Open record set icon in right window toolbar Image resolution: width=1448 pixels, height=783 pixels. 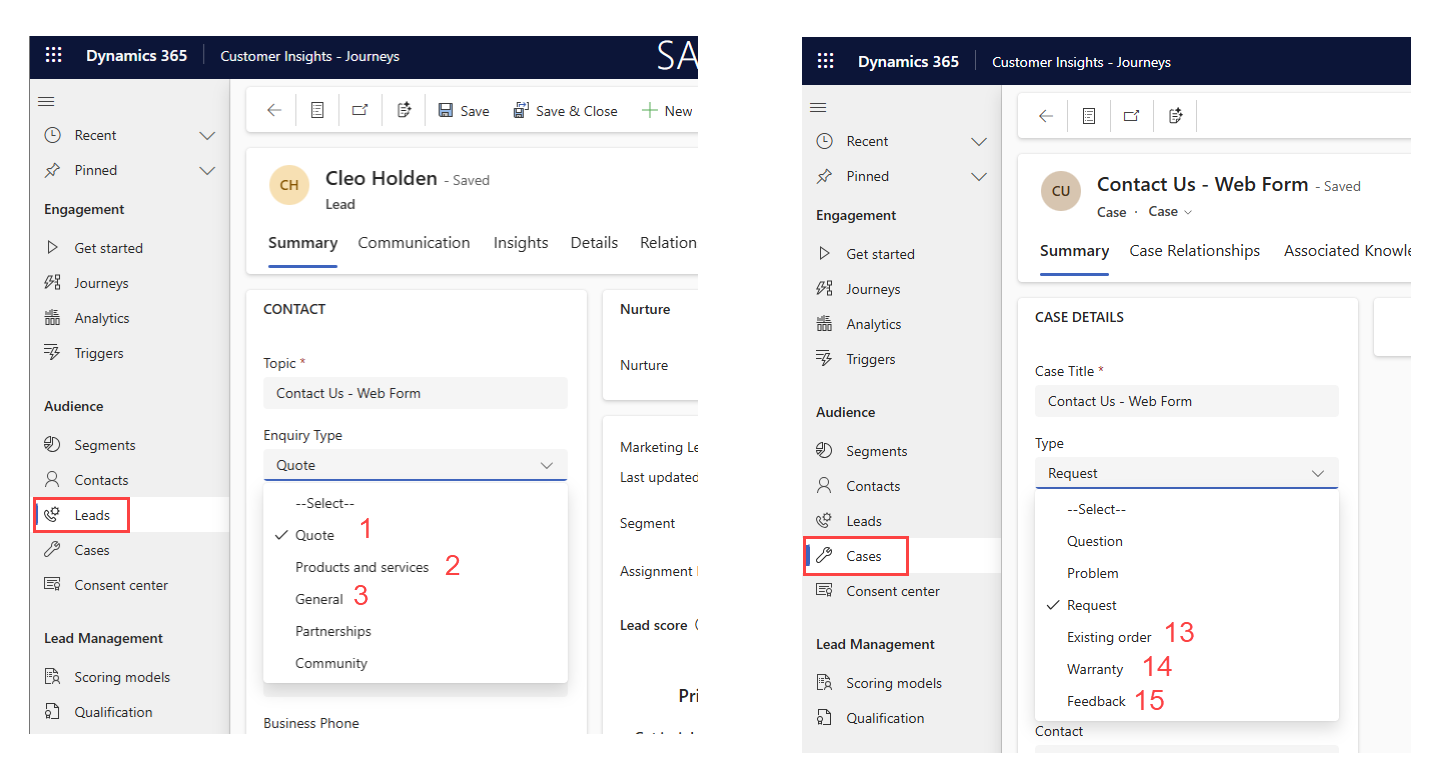1089,116
